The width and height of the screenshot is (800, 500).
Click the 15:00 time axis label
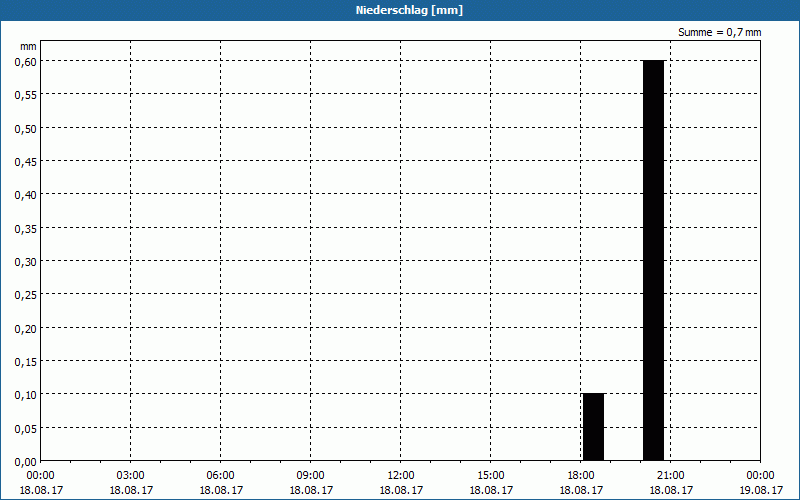491,476
